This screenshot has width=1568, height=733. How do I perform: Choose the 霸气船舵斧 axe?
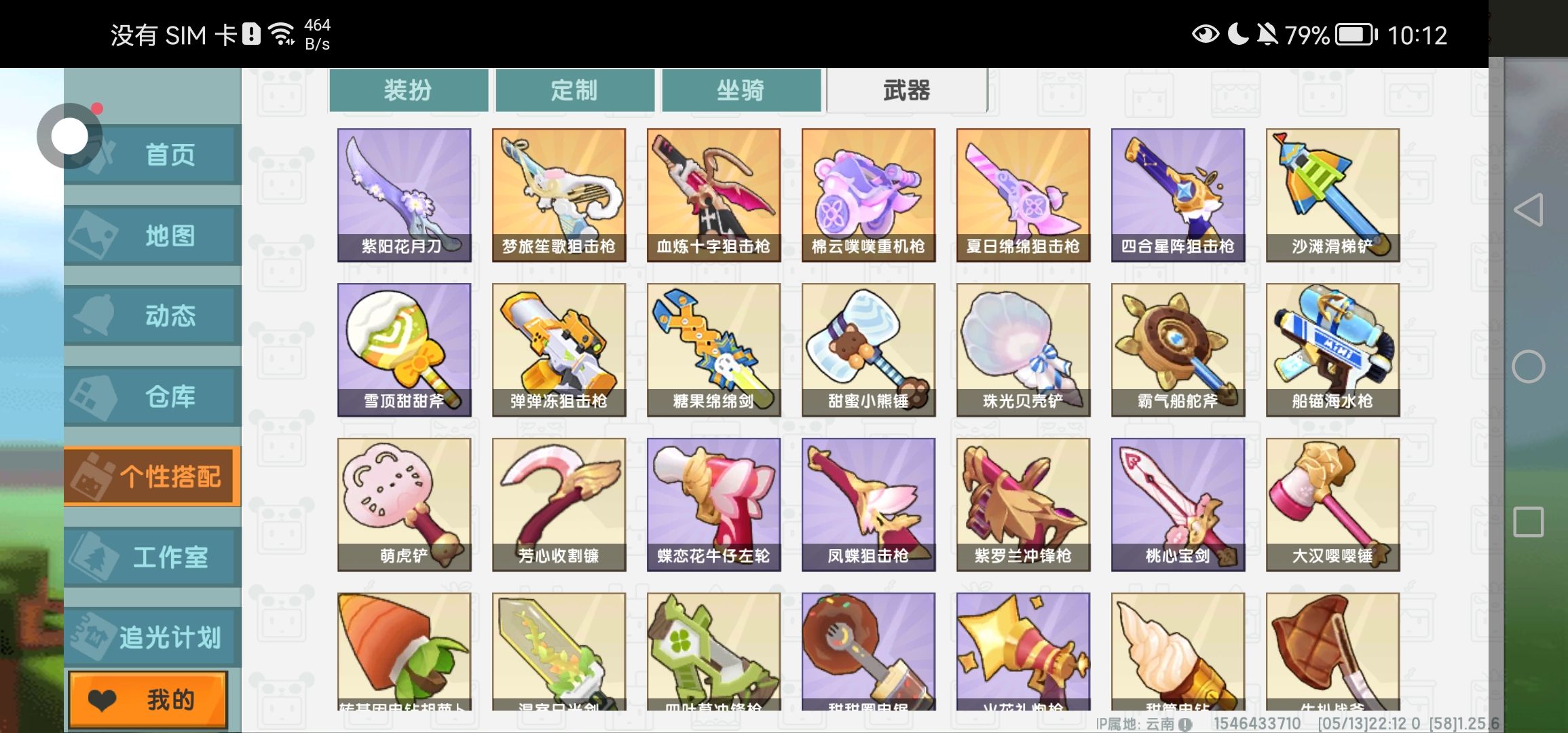click(x=1178, y=350)
